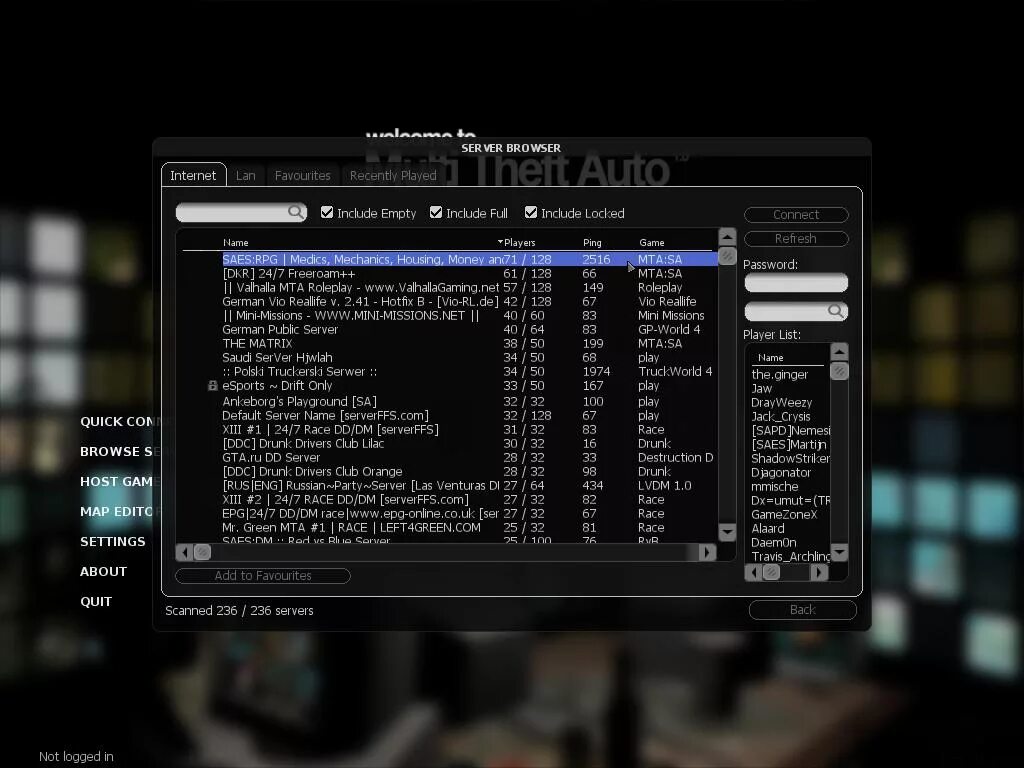
Task: Select Quit in the main menu
Action: tap(96, 601)
